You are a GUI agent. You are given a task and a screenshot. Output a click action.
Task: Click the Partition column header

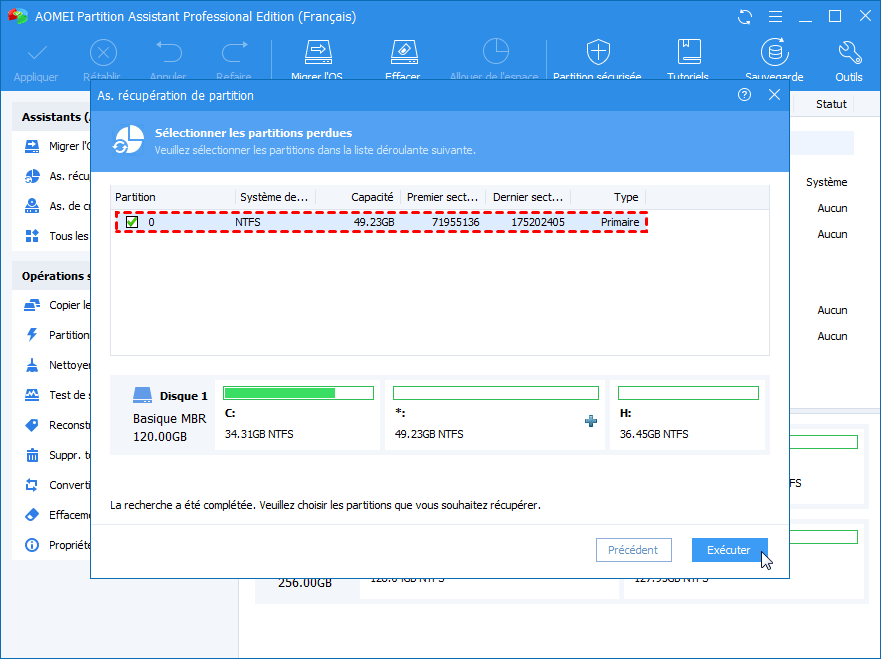coord(173,197)
